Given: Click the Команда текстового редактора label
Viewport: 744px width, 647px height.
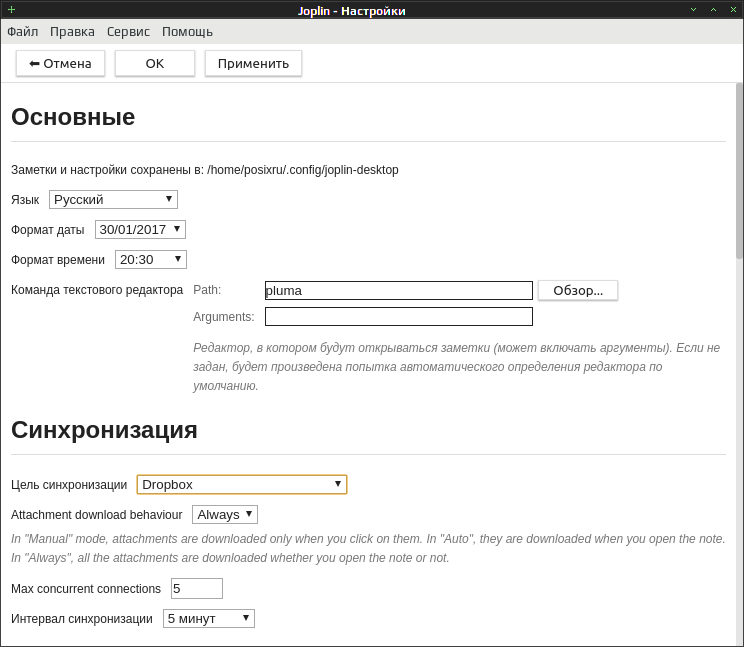Looking at the screenshot, I should point(97,290).
